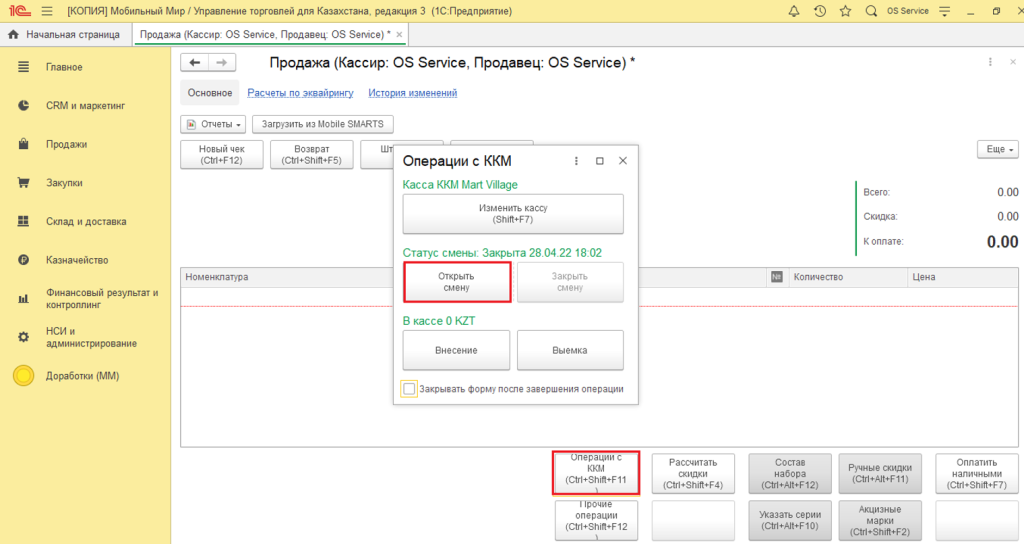This screenshot has width=1024, height=544.
Task: Click the Склад и доставка grid icon
Action: (x=24, y=221)
